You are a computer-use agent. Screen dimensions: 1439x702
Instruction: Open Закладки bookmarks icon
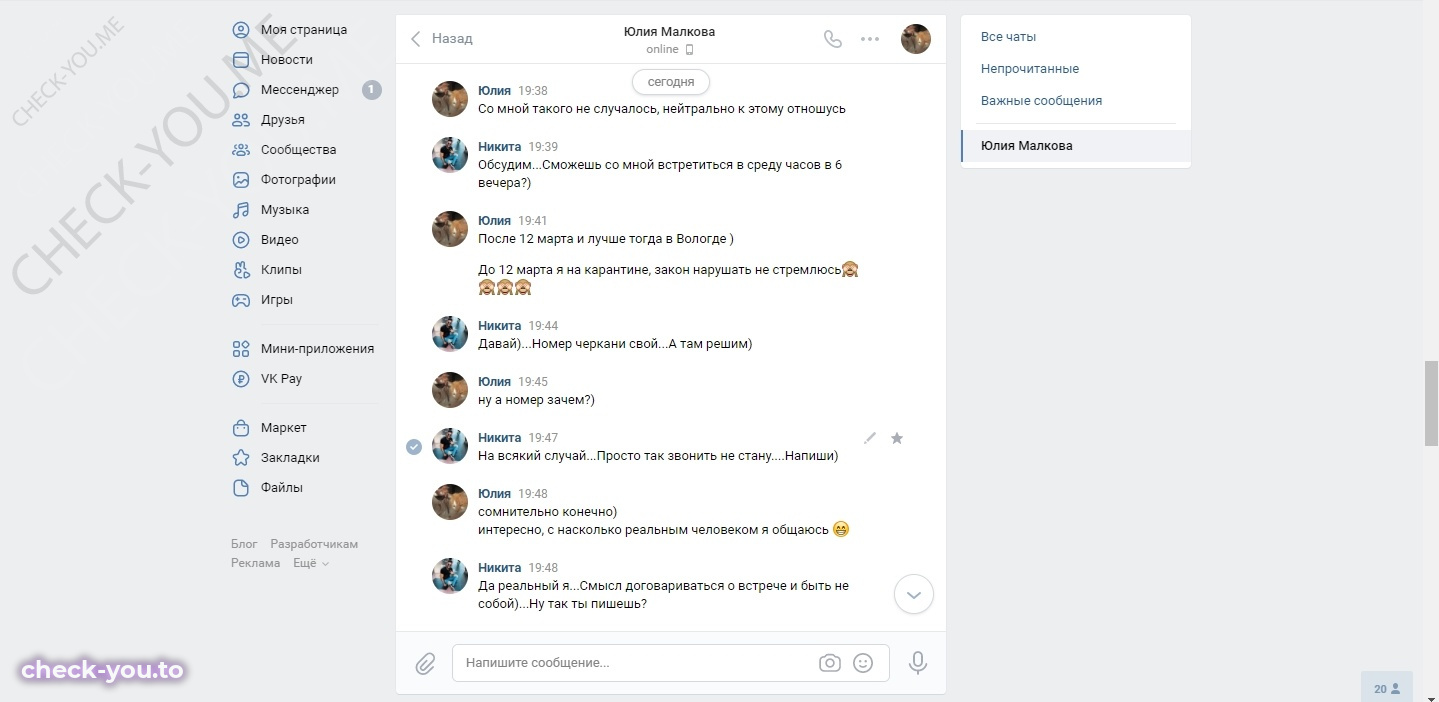(x=241, y=458)
